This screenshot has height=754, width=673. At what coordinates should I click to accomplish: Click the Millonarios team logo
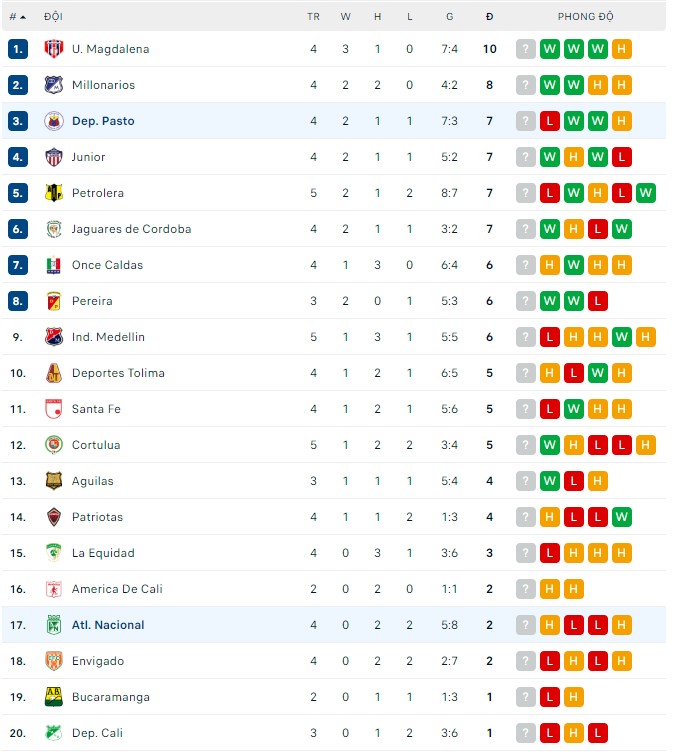pyautogui.click(x=54, y=85)
